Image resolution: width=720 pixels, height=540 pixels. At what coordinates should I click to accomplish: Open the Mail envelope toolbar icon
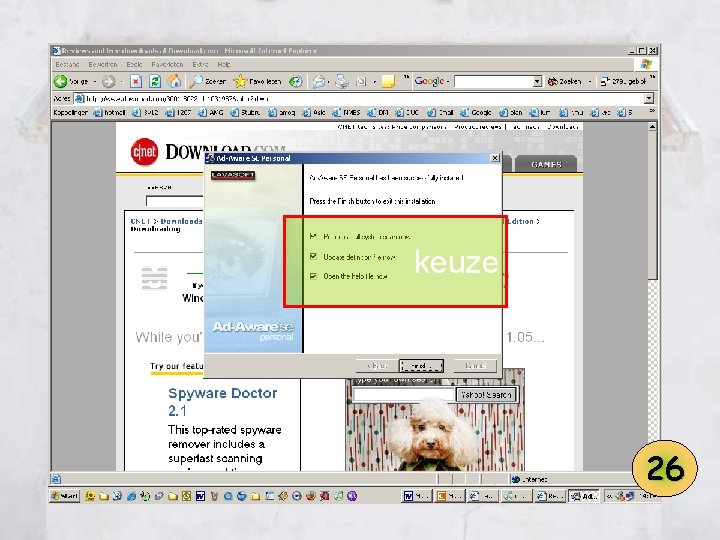(318, 82)
